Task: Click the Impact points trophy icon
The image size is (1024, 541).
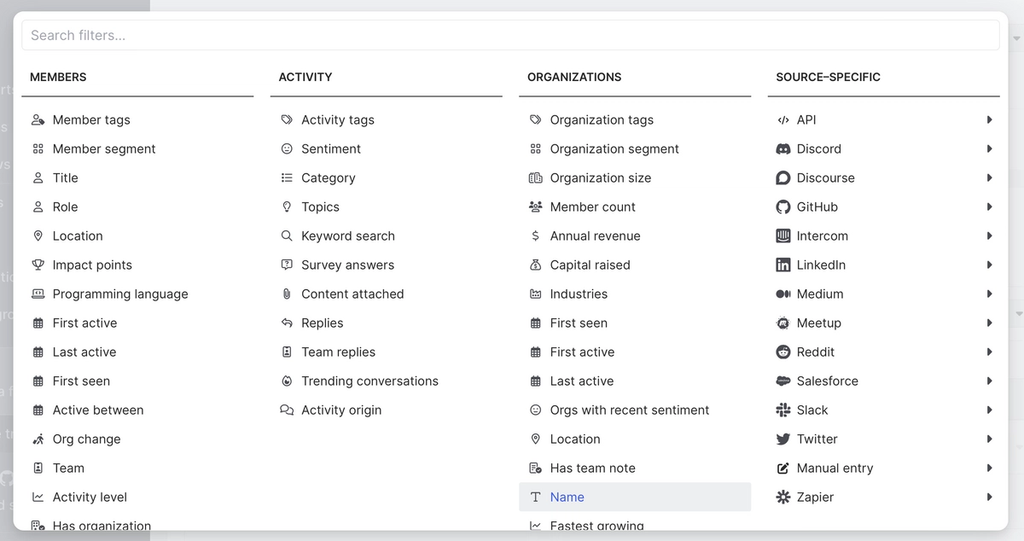Action: (x=38, y=265)
